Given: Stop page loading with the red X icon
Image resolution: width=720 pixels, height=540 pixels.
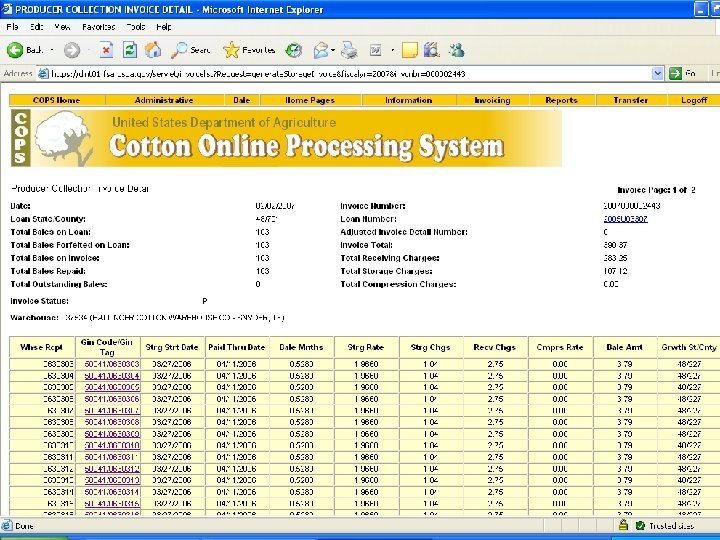Looking at the screenshot, I should 105,50.
